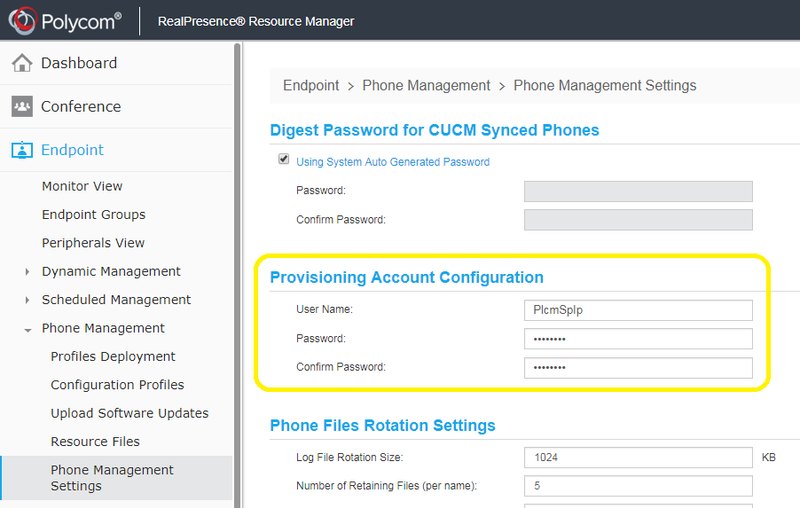Click the Digest Confirm Password field
This screenshot has width=800, height=508.
coord(638,220)
